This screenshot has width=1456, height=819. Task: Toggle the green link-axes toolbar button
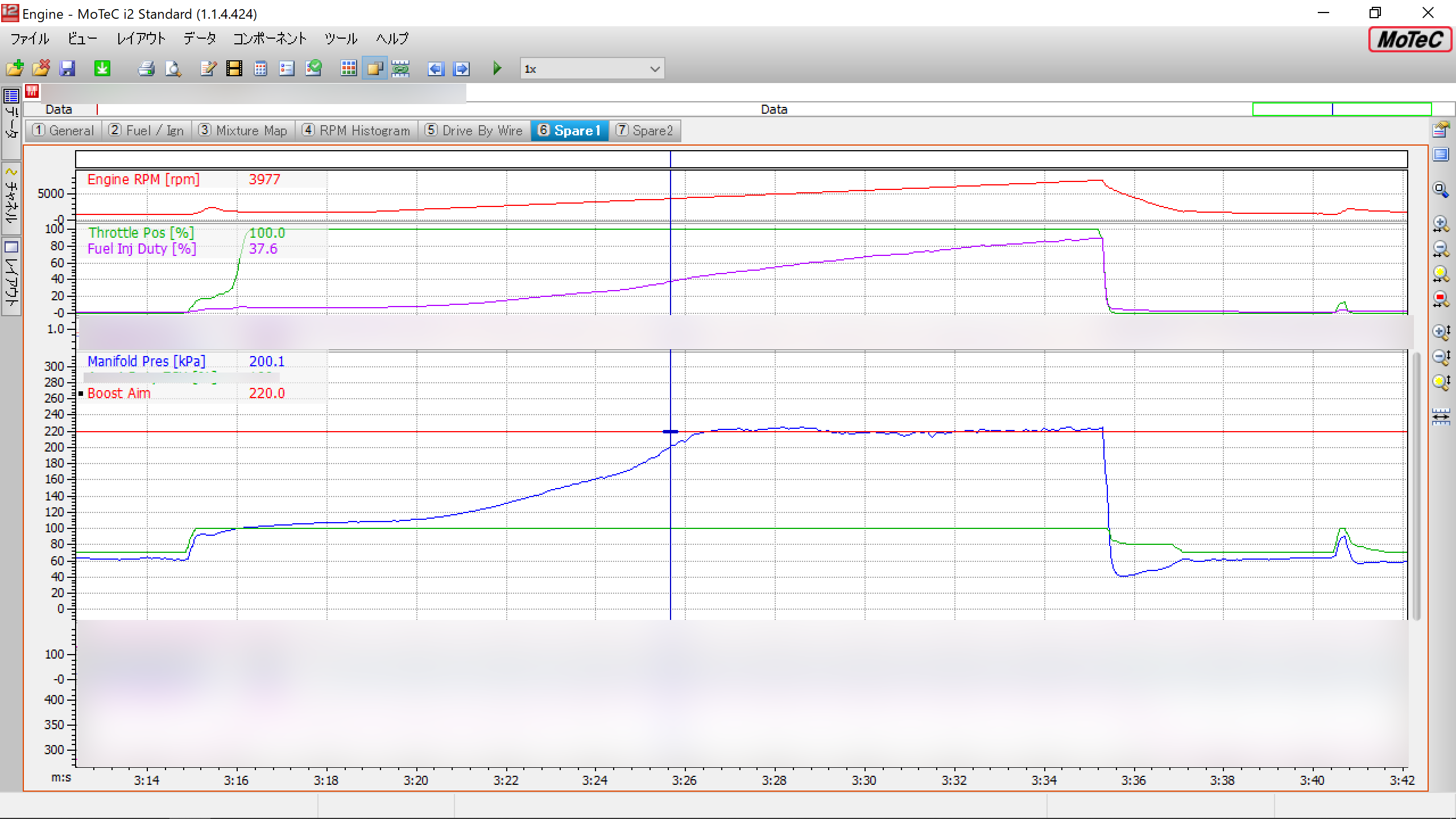401,69
